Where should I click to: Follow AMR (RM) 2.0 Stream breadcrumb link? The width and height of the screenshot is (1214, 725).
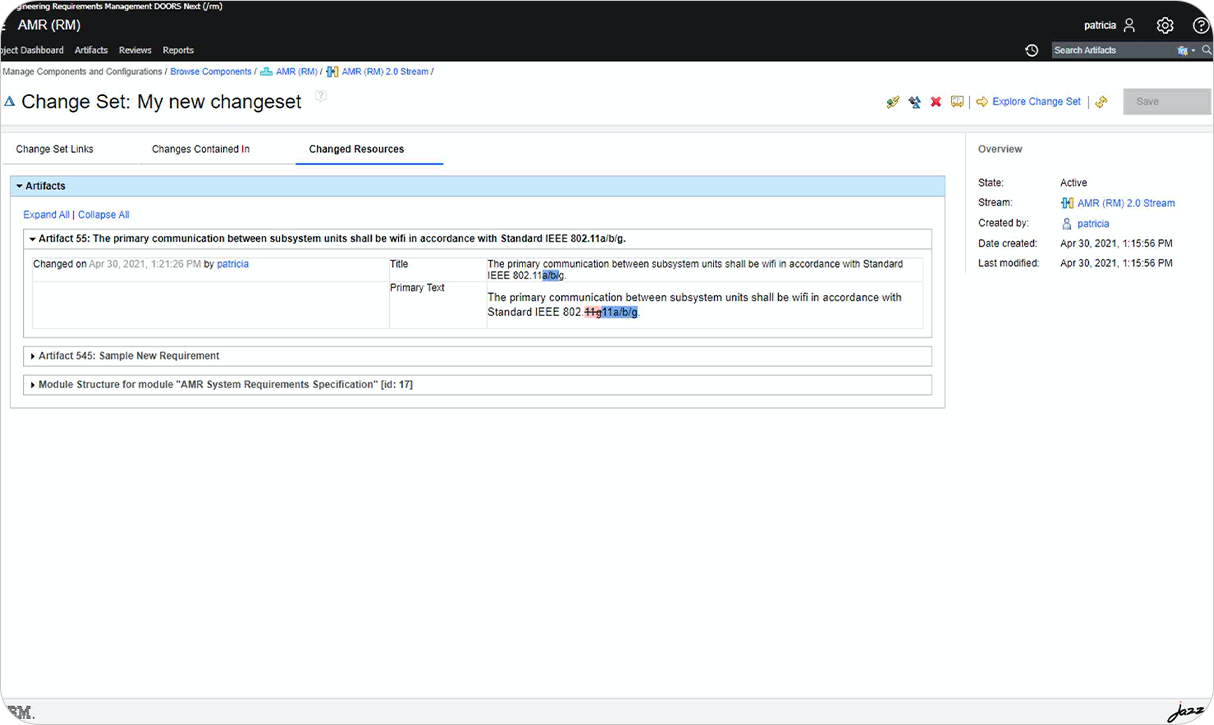tap(385, 72)
